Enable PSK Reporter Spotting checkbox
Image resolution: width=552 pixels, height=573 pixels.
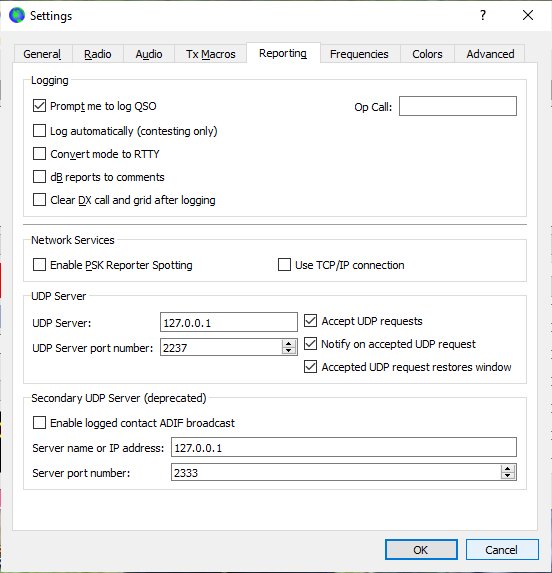pos(39,265)
